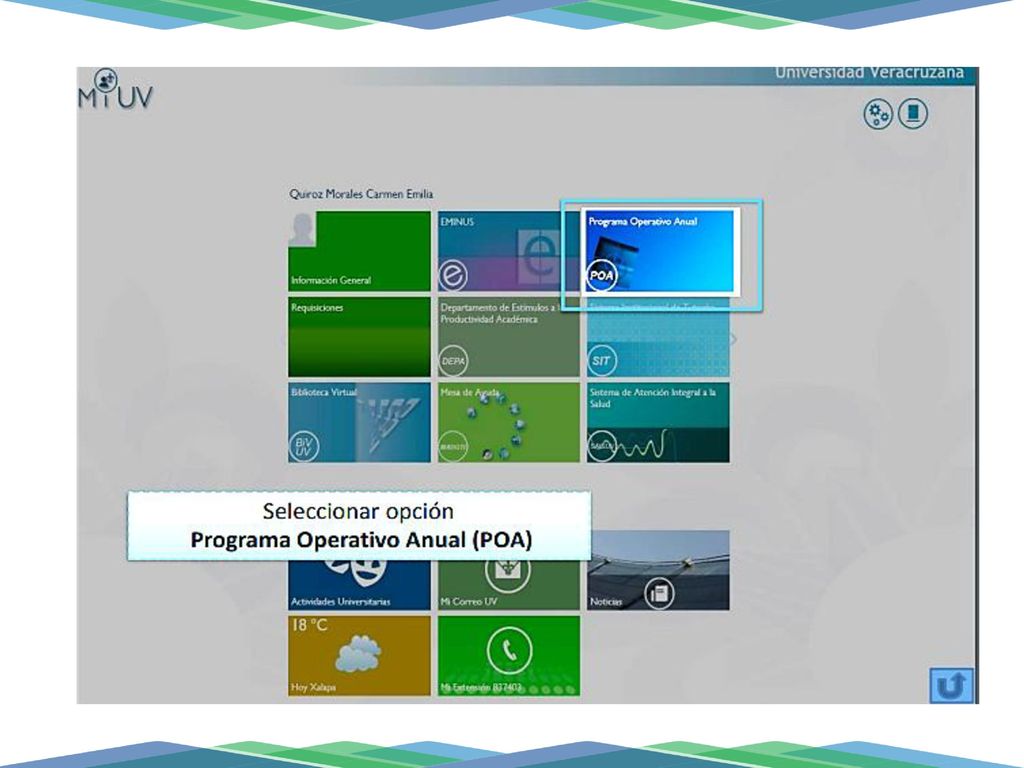Click the EMINUS circular e icon
Screen dimensions: 1024x768
tap(453, 276)
